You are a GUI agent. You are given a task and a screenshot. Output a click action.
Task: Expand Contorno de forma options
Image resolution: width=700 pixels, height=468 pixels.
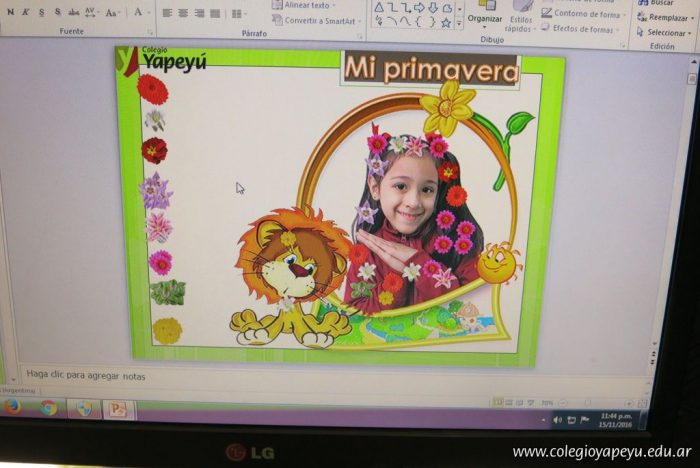[587, 13]
